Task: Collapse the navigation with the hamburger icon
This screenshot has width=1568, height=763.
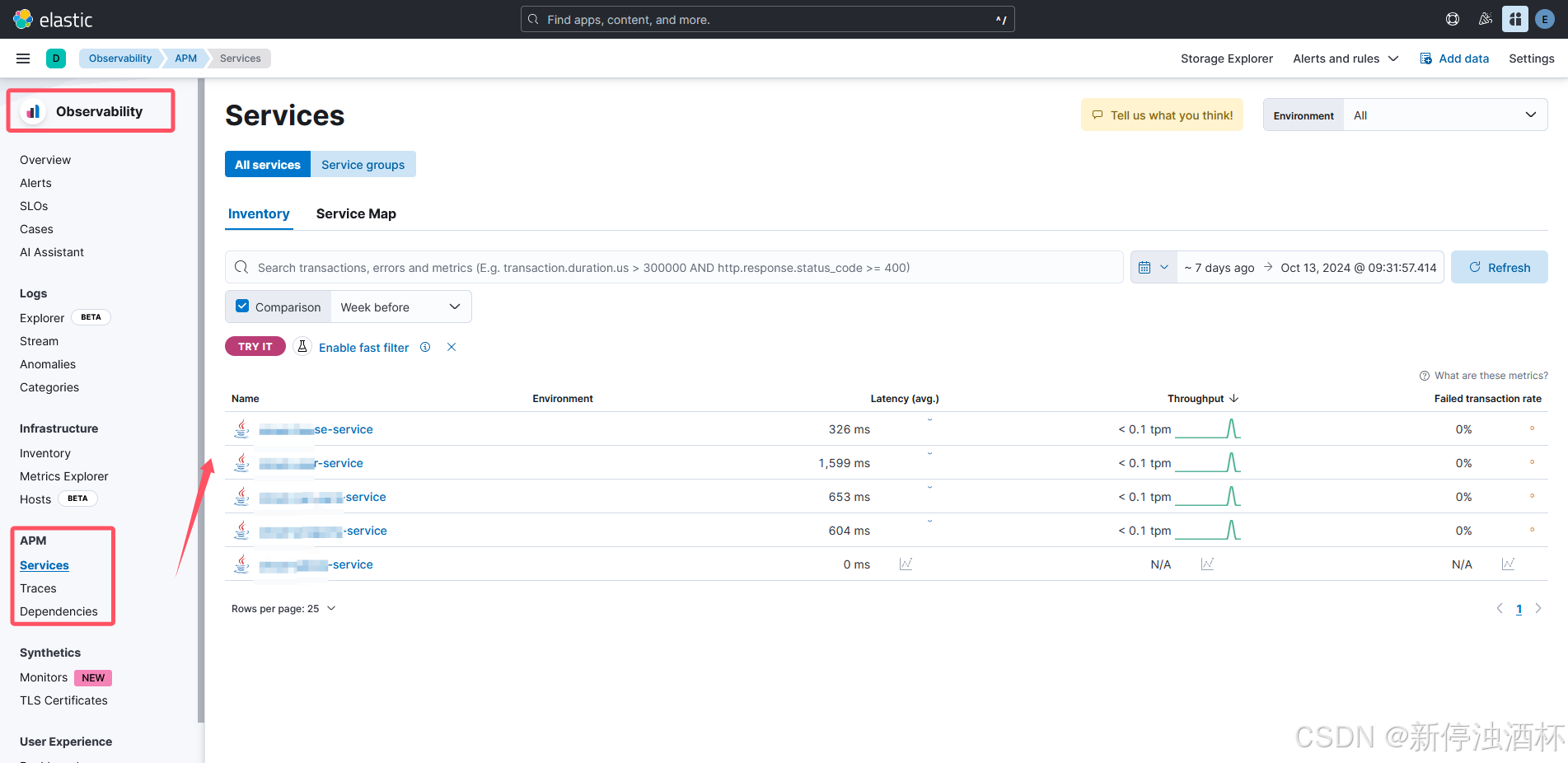Action: pos(22,58)
